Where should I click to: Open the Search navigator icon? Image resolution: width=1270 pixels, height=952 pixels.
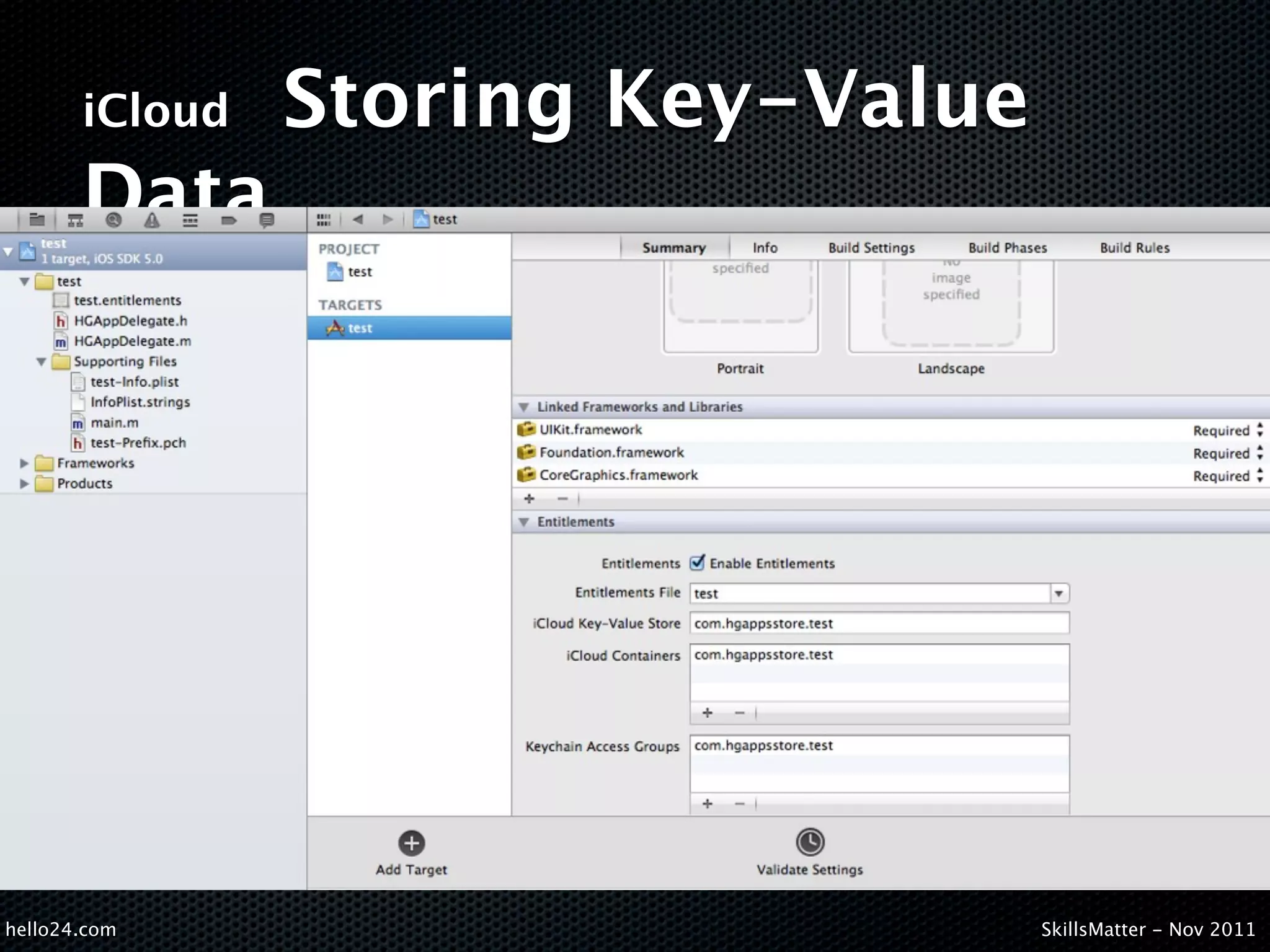point(113,219)
